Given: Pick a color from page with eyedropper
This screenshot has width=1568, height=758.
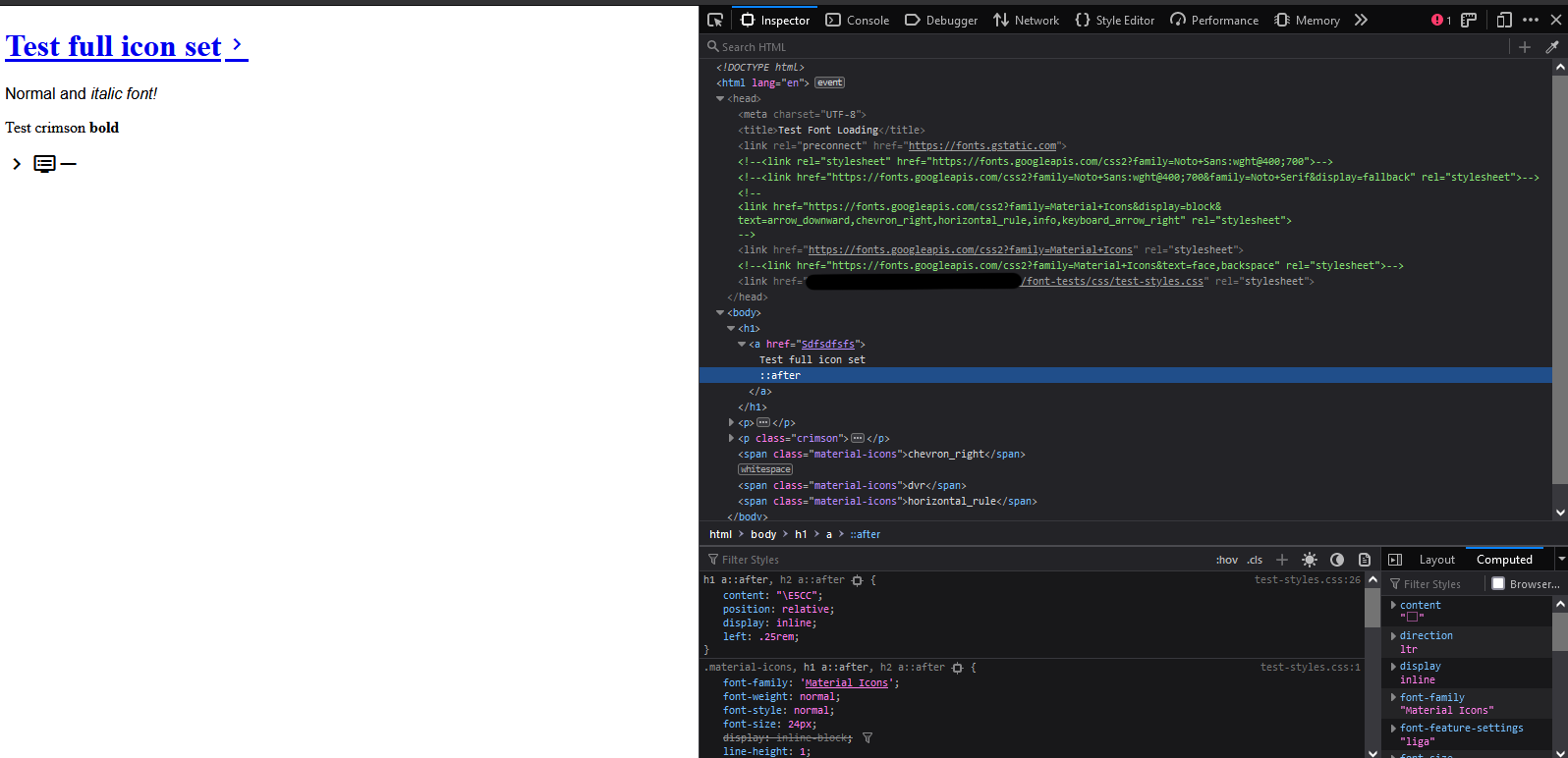Looking at the screenshot, I should click(1552, 47).
